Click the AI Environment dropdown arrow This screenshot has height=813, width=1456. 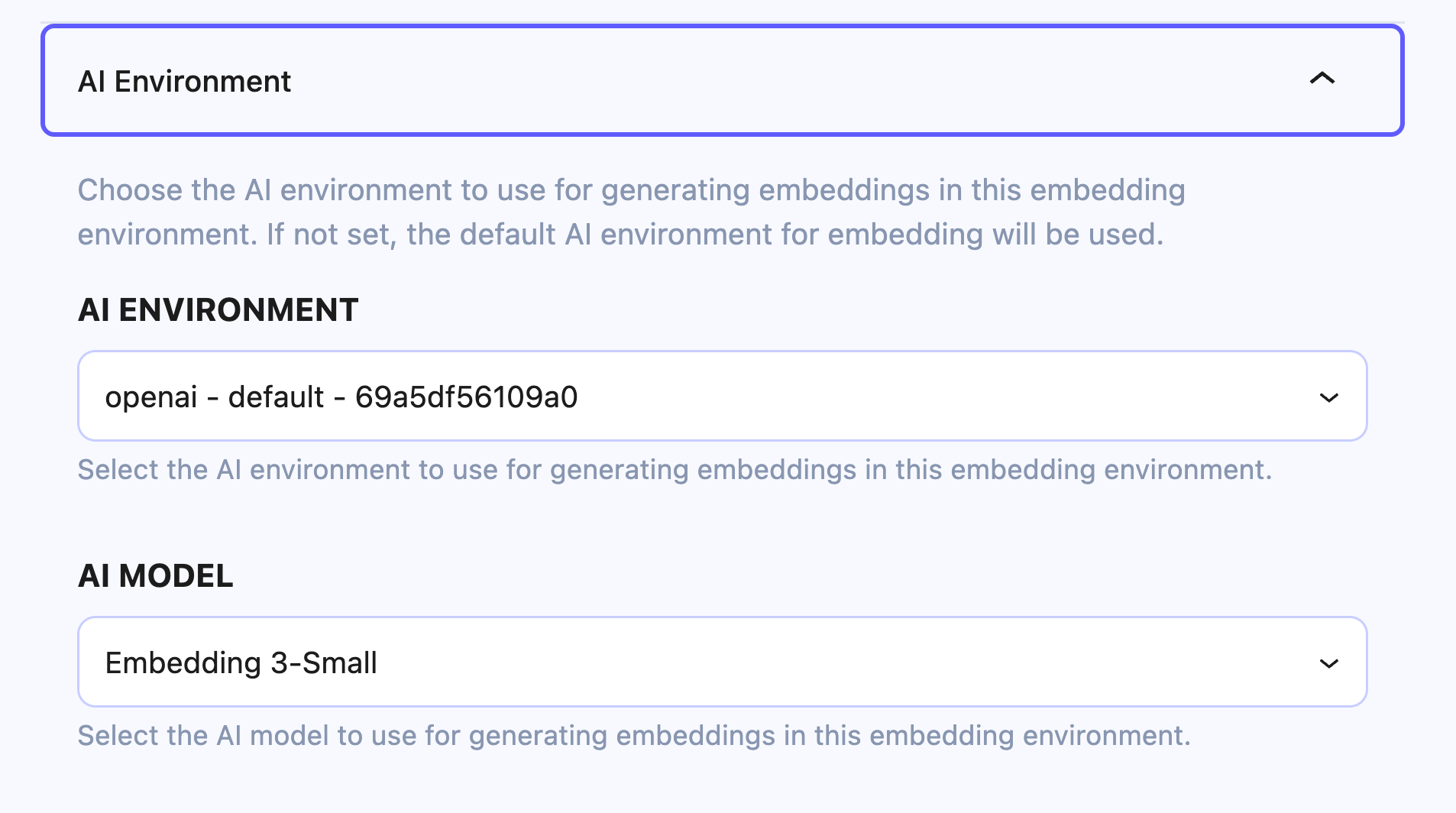pyautogui.click(x=1328, y=397)
